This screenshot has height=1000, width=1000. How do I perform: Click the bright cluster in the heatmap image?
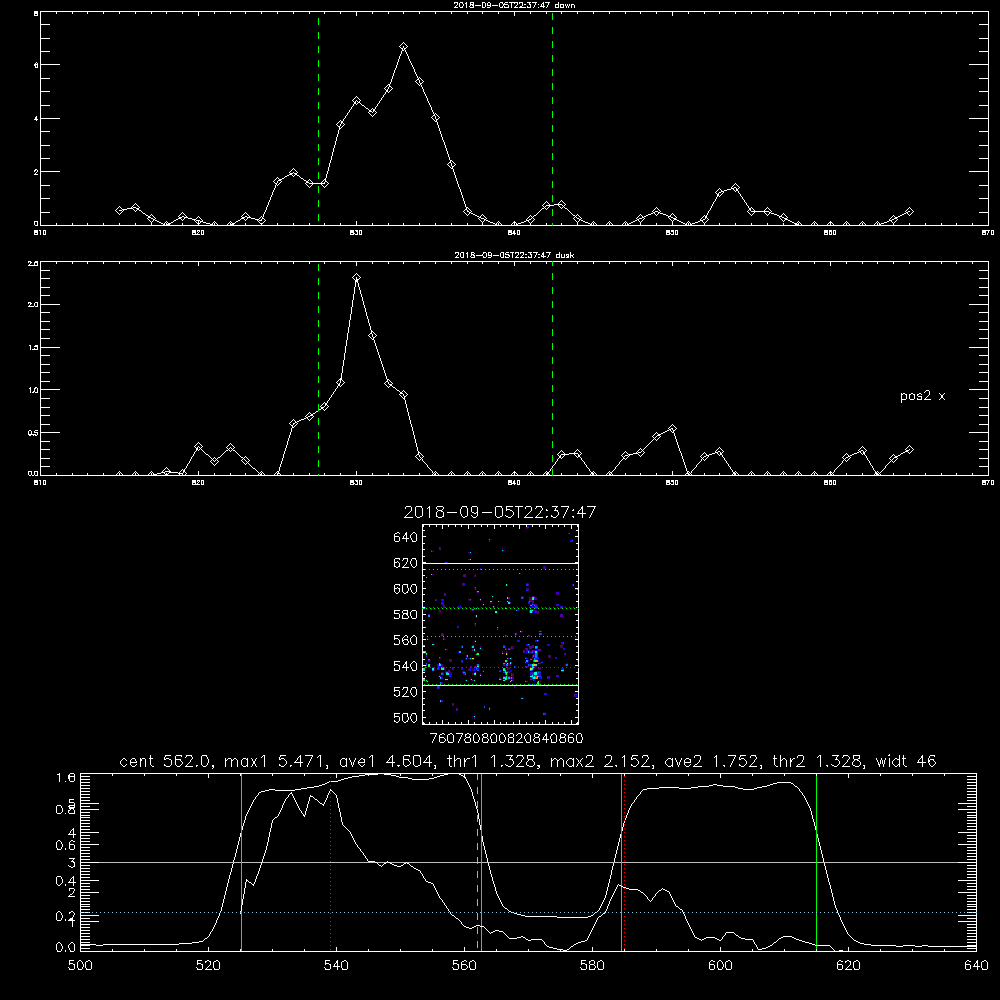534,666
